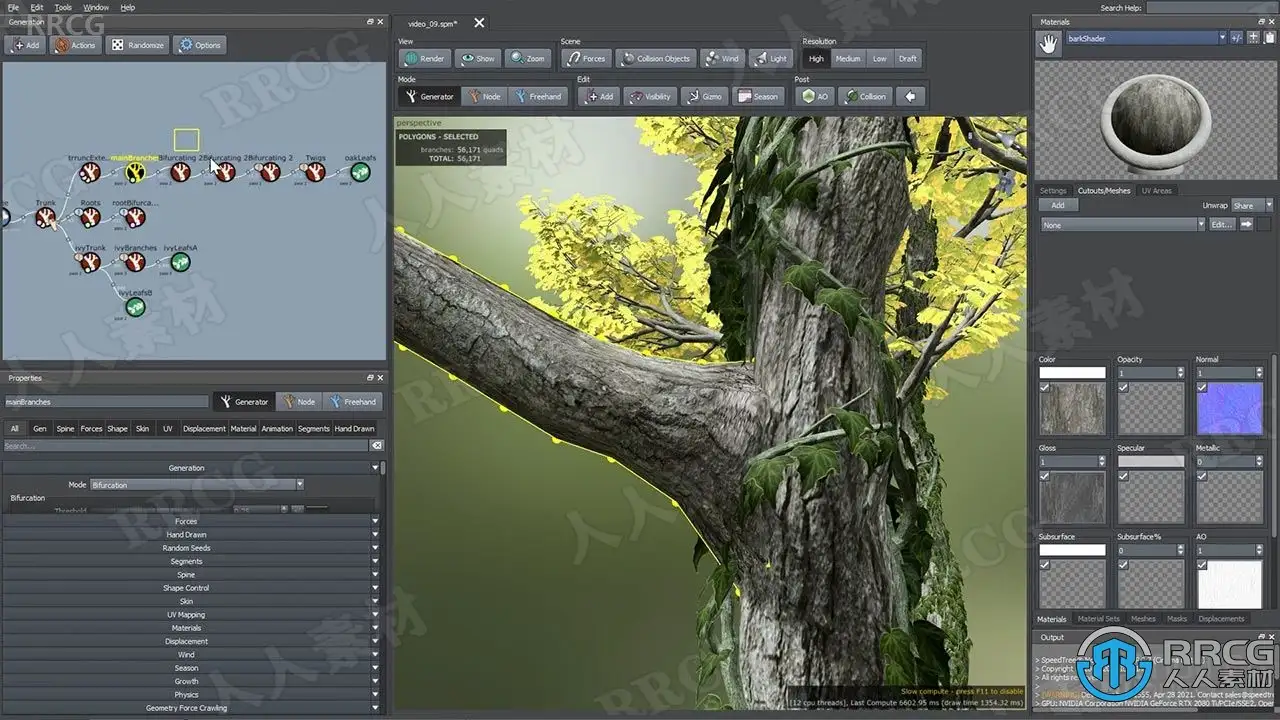Expand the Shape Control property section
The width and height of the screenshot is (1280, 720).
[x=187, y=588]
